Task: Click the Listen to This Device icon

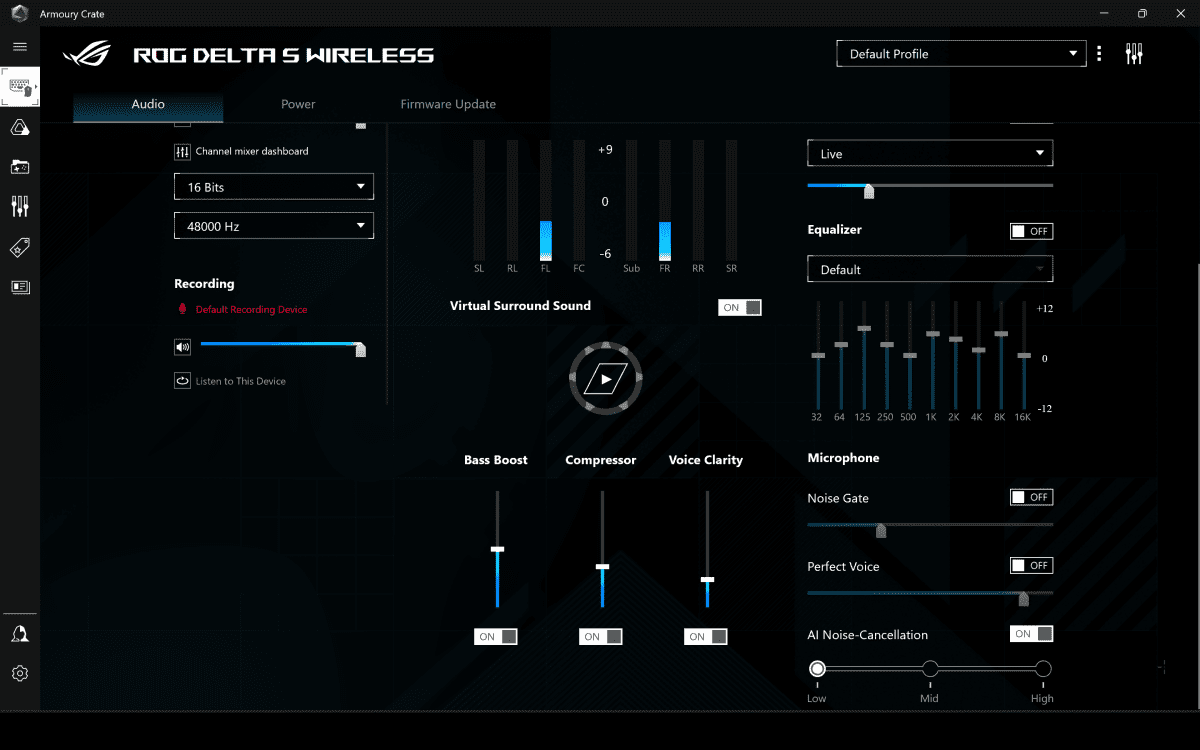Action: pyautogui.click(x=182, y=381)
